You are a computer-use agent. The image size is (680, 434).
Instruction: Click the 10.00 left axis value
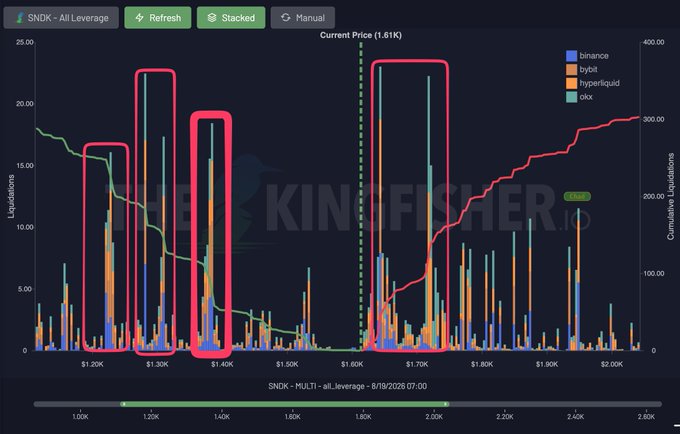pyautogui.click(x=25, y=227)
